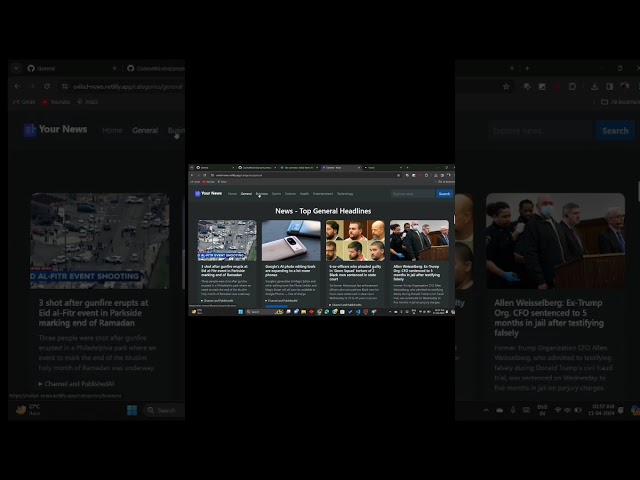This screenshot has width=640, height=480.
Task: Open the weather widget on taskbar
Action: [x=197, y=311]
